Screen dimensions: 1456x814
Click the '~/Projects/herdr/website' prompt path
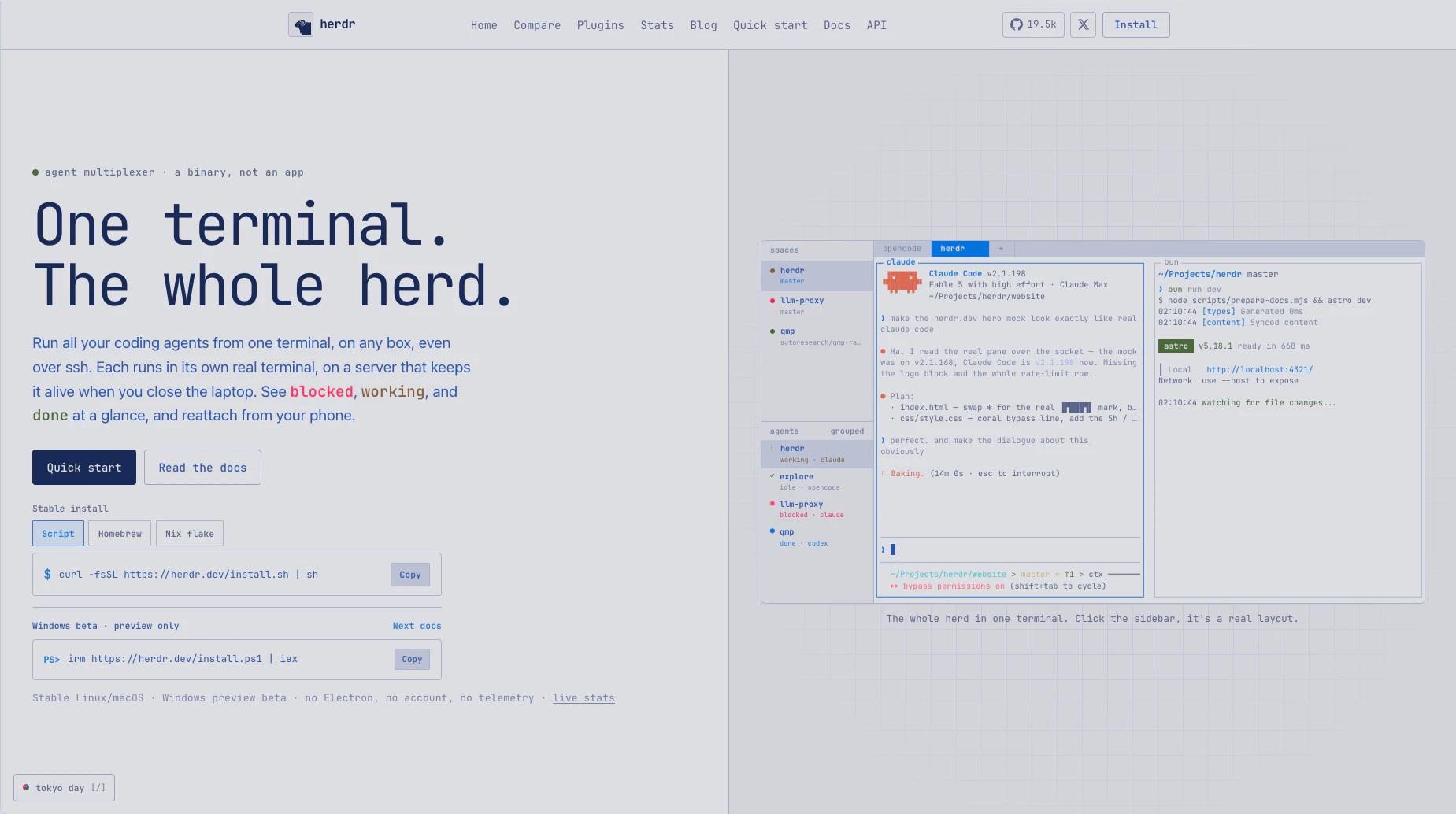pos(948,575)
